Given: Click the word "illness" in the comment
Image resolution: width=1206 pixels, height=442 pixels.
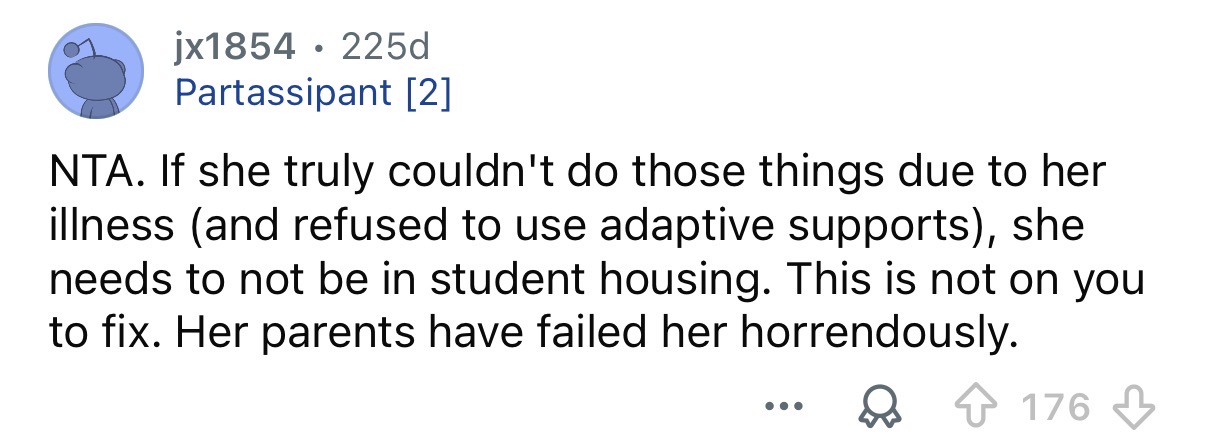Looking at the screenshot, I should click(x=107, y=227).
